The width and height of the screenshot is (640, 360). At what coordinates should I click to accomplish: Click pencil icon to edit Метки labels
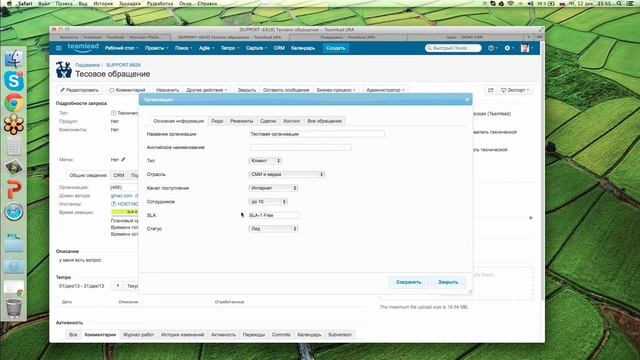123,160
